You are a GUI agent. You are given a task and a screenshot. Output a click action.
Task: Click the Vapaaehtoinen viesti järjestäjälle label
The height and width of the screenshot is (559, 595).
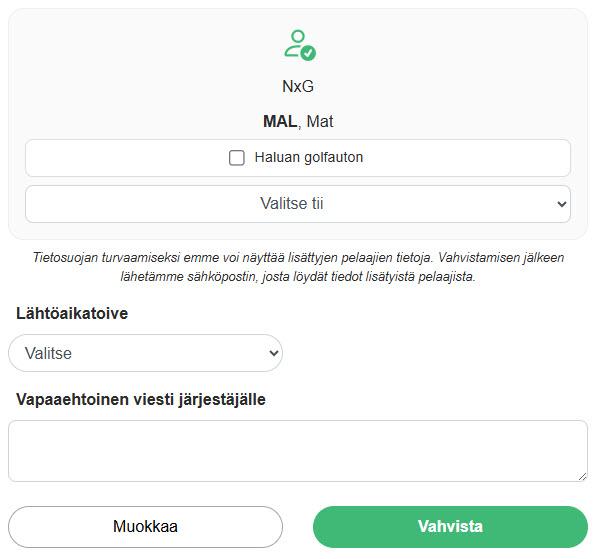pyautogui.click(x=141, y=400)
